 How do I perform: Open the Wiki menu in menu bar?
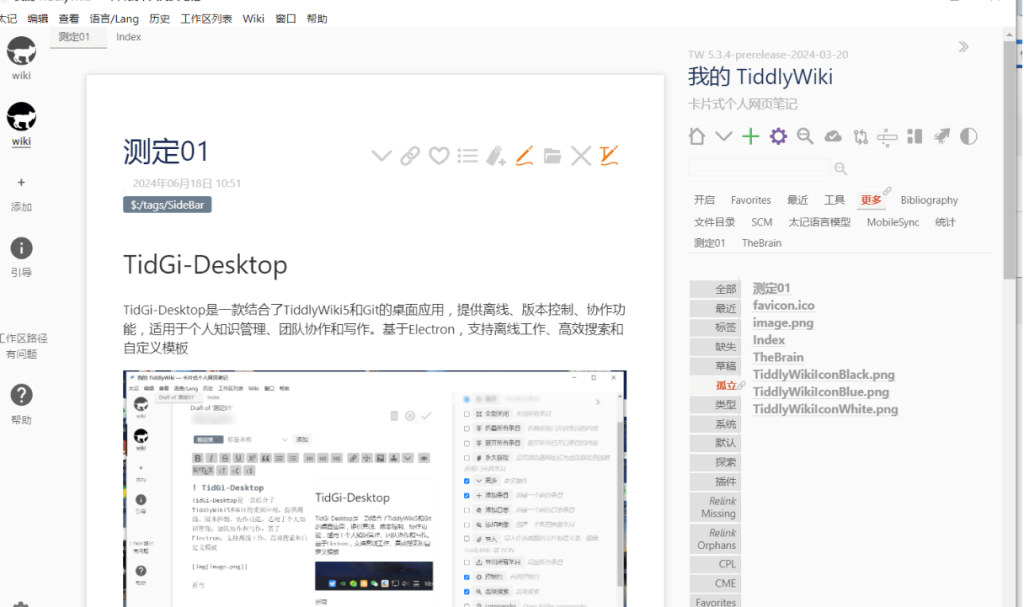[x=253, y=19]
